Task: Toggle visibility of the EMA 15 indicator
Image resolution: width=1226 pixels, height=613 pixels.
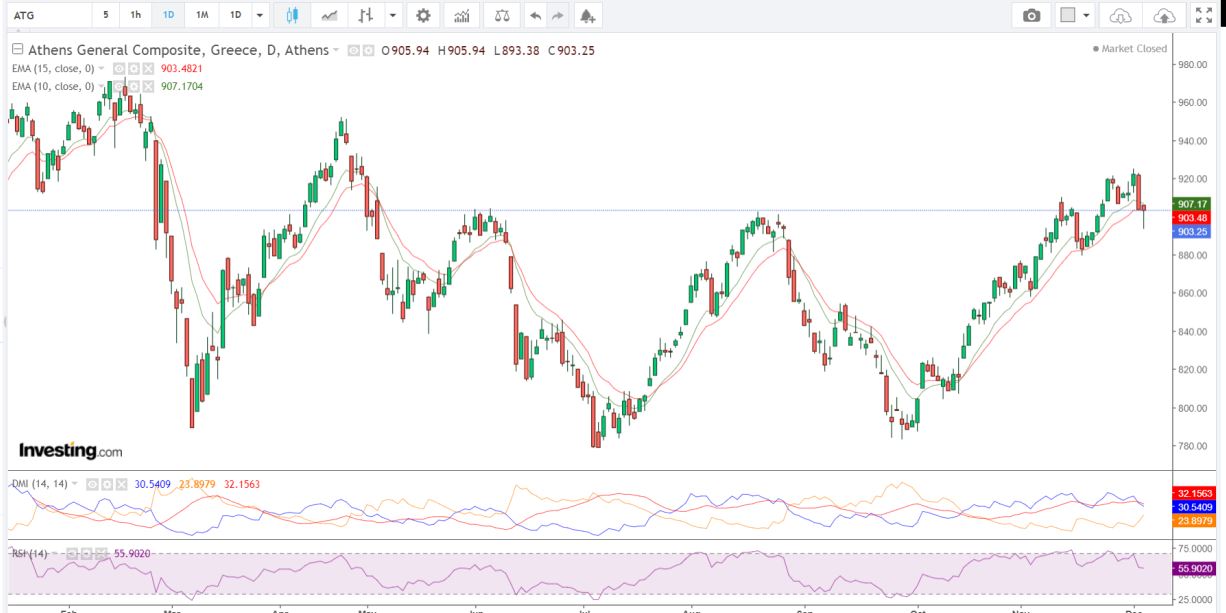Action: tap(118, 68)
